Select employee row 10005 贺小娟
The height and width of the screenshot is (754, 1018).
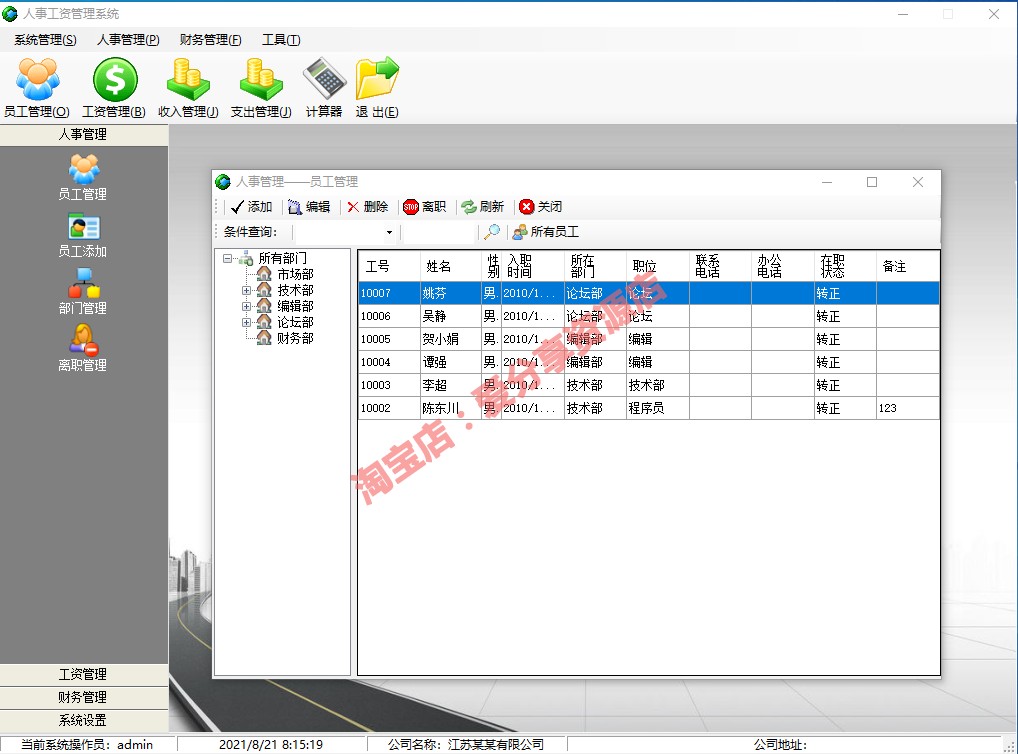649,339
